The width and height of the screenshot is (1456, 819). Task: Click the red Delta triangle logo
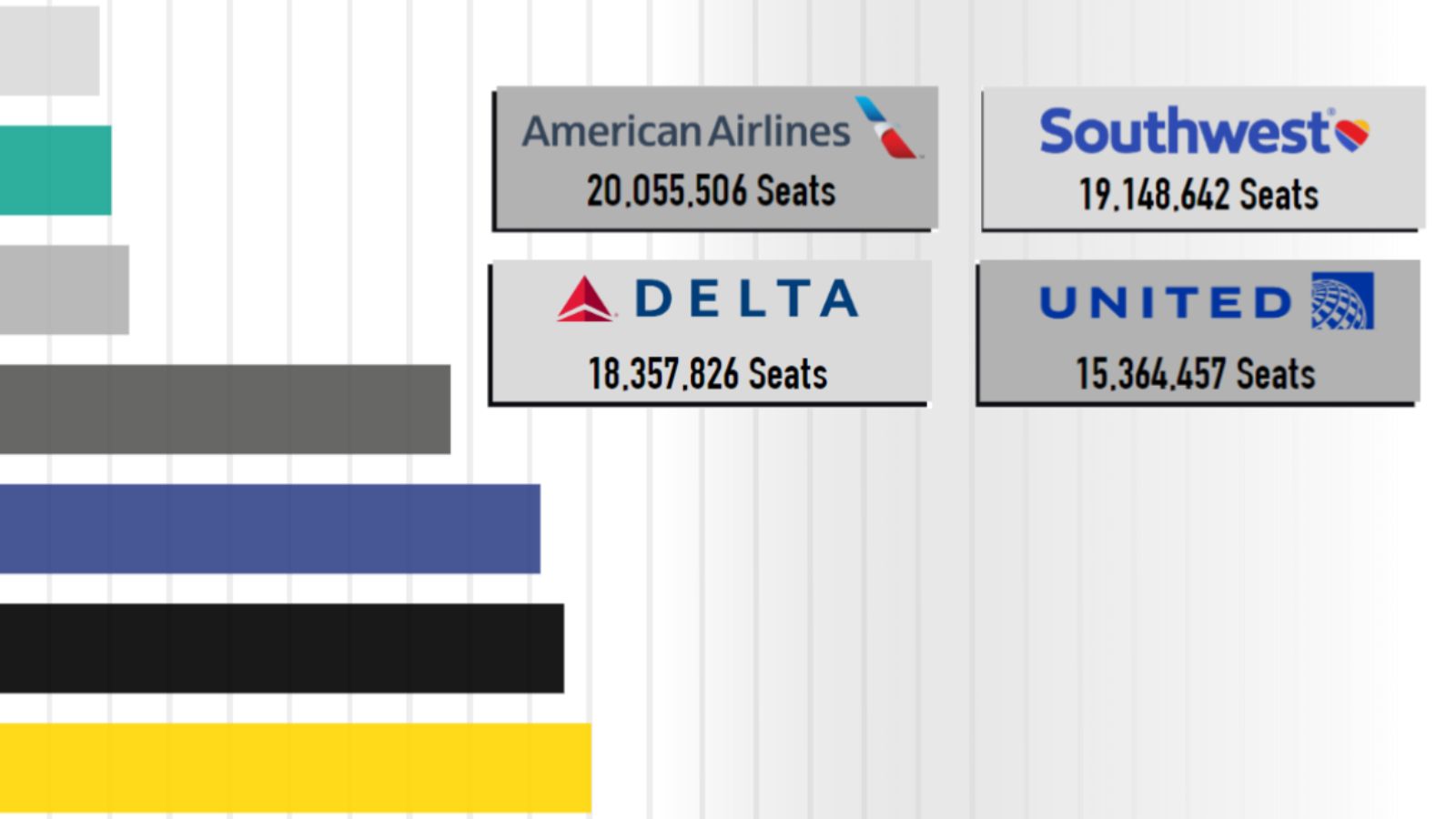click(585, 299)
